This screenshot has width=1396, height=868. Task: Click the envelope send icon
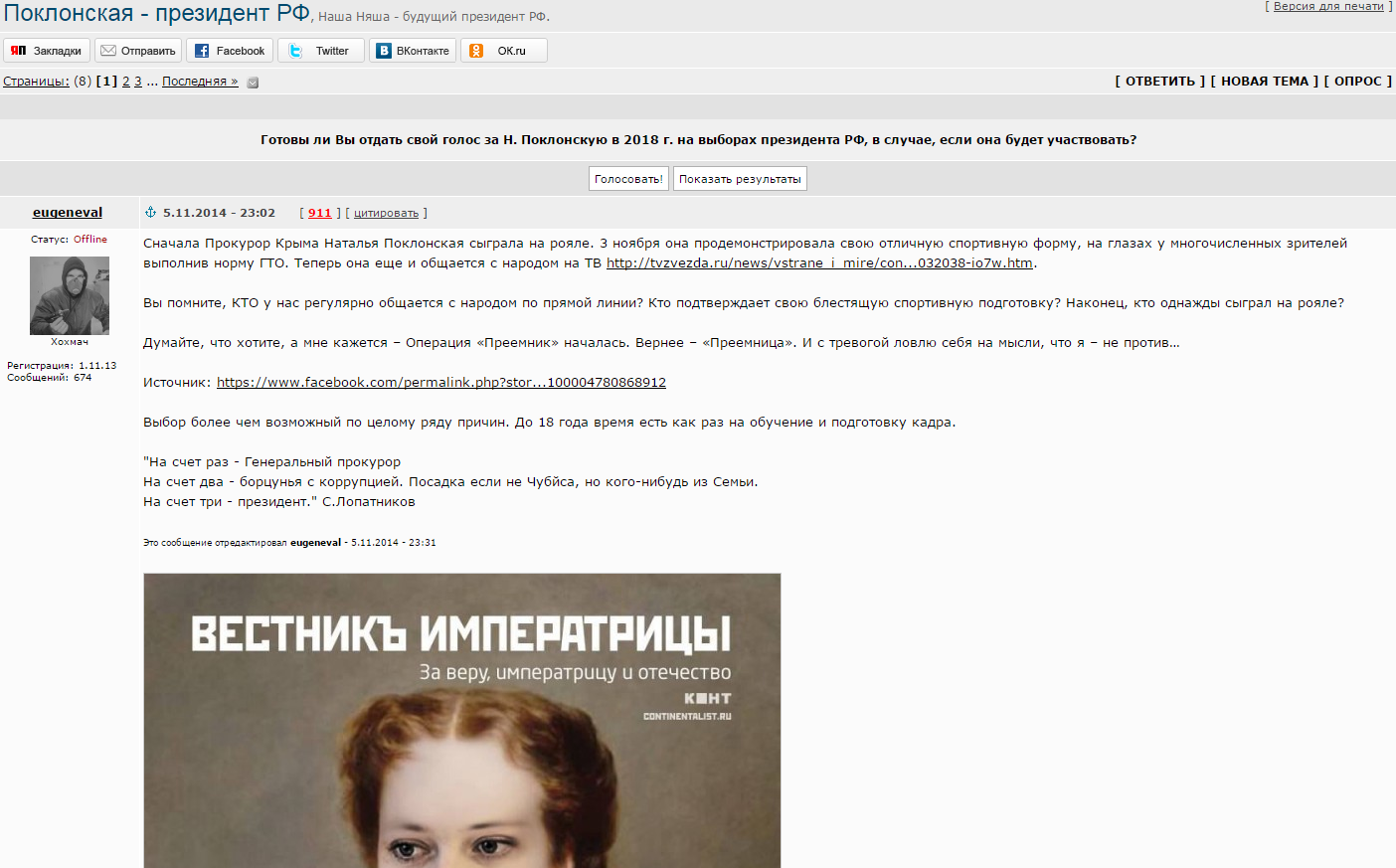tap(108, 51)
